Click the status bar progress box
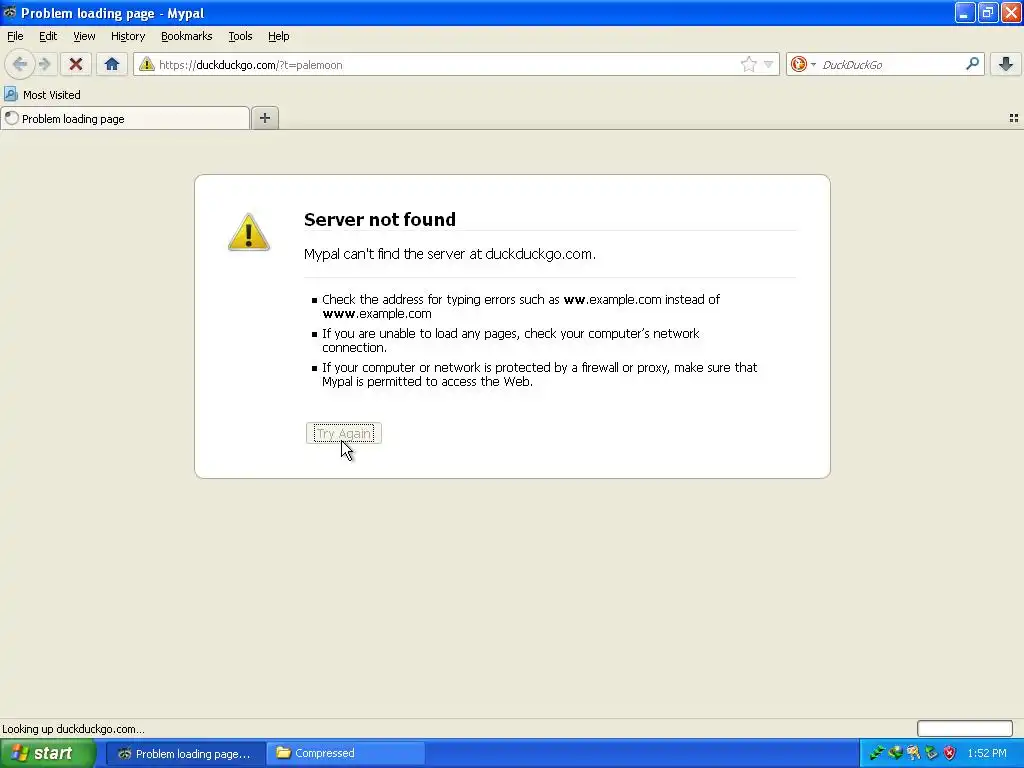This screenshot has width=1024, height=768. coord(965,728)
